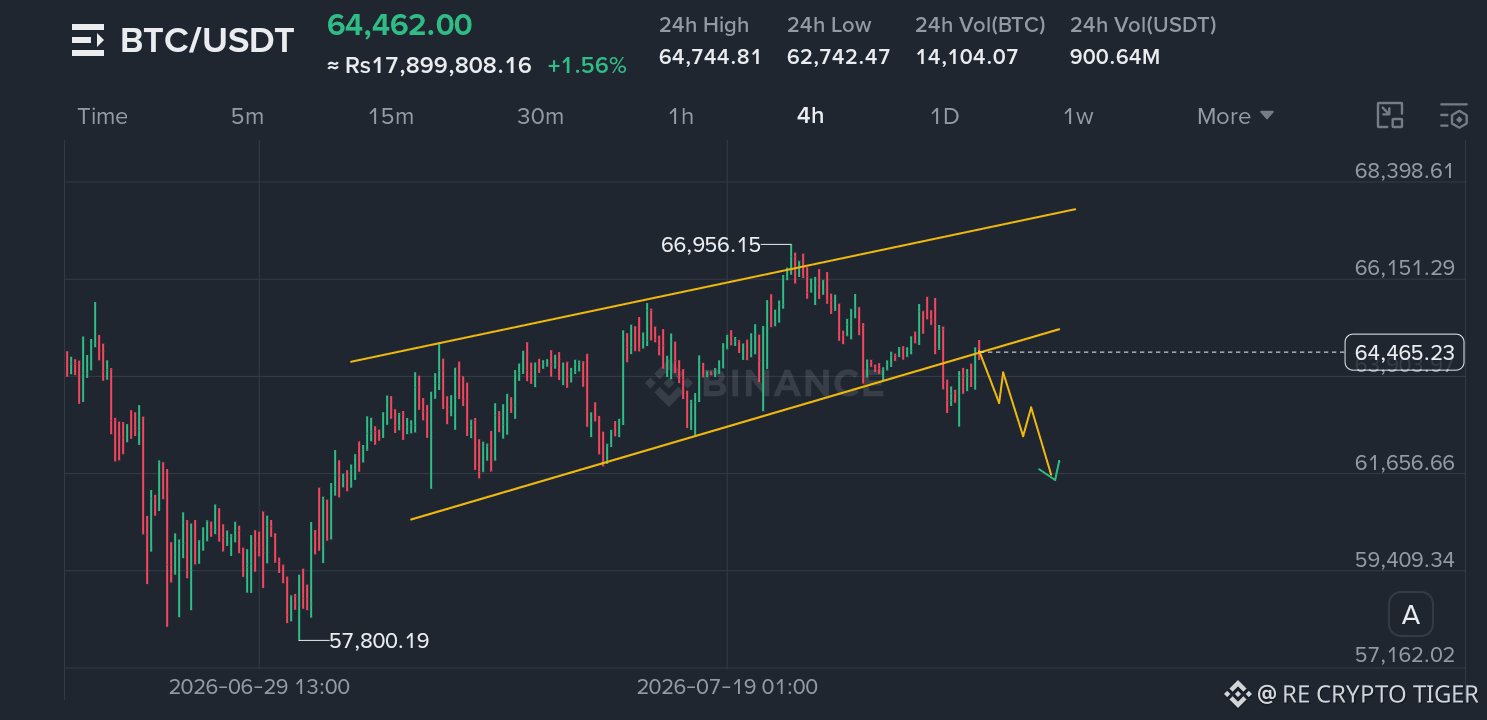Screen dimensions: 1487x720
Task: Click the 24h Low value 62,742.47
Action: (838, 57)
